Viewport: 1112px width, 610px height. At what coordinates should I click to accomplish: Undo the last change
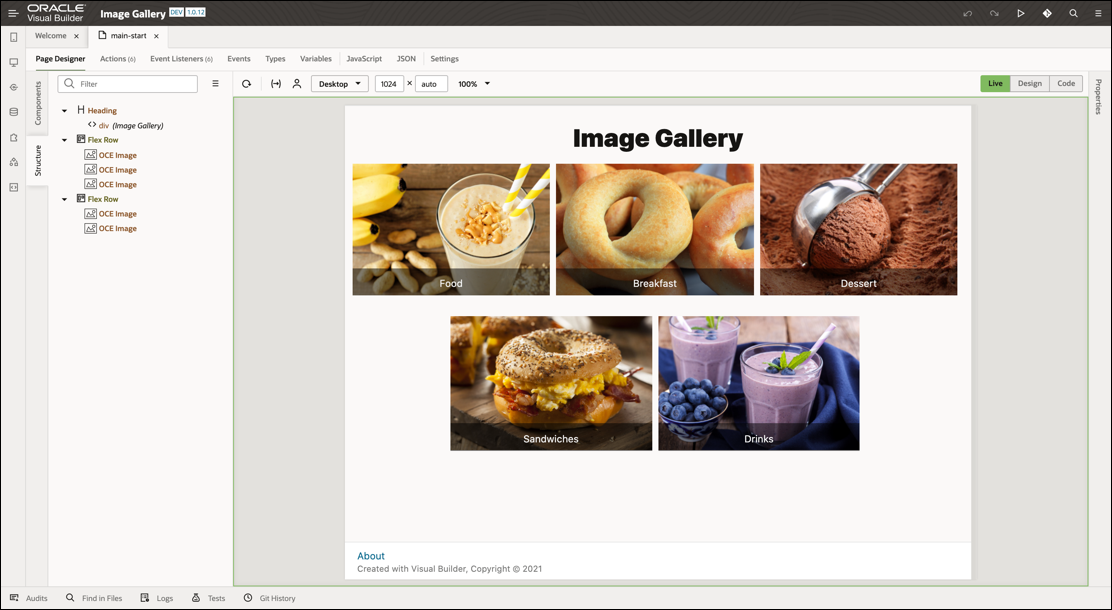pos(968,13)
